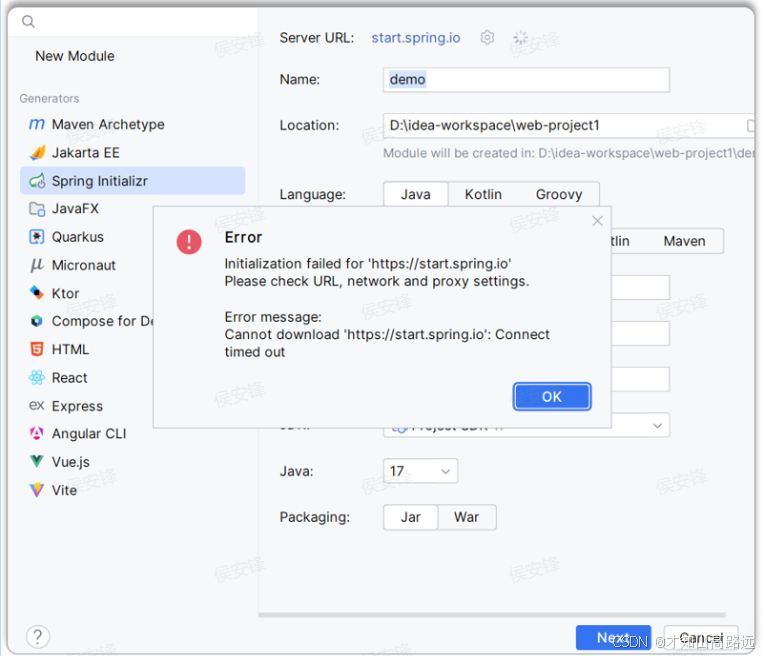The height and width of the screenshot is (656, 762).
Task: Choose JavaFX generator
Action: (x=87, y=209)
